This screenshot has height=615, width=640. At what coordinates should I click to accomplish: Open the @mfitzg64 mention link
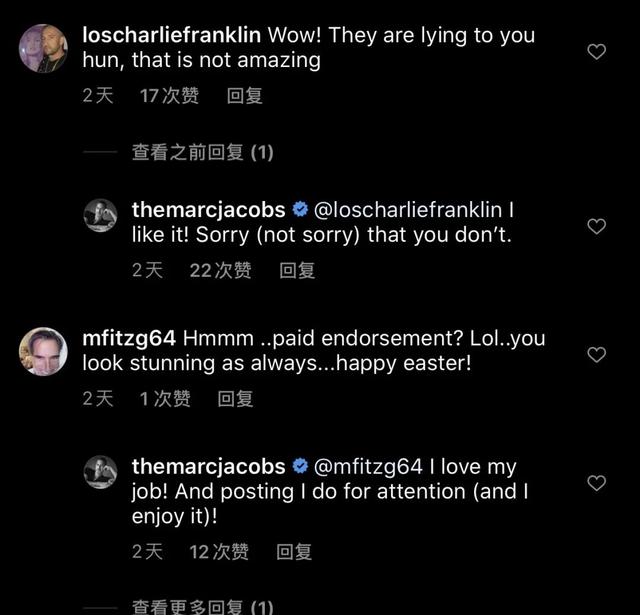[368, 467]
